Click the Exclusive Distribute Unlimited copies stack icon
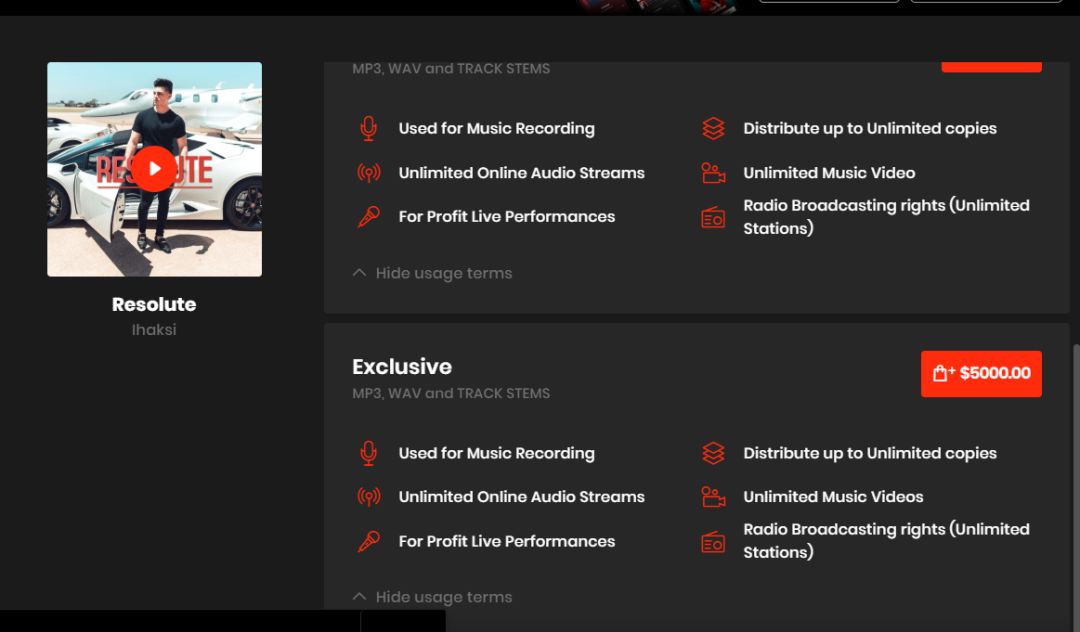1080x632 pixels. pos(713,453)
